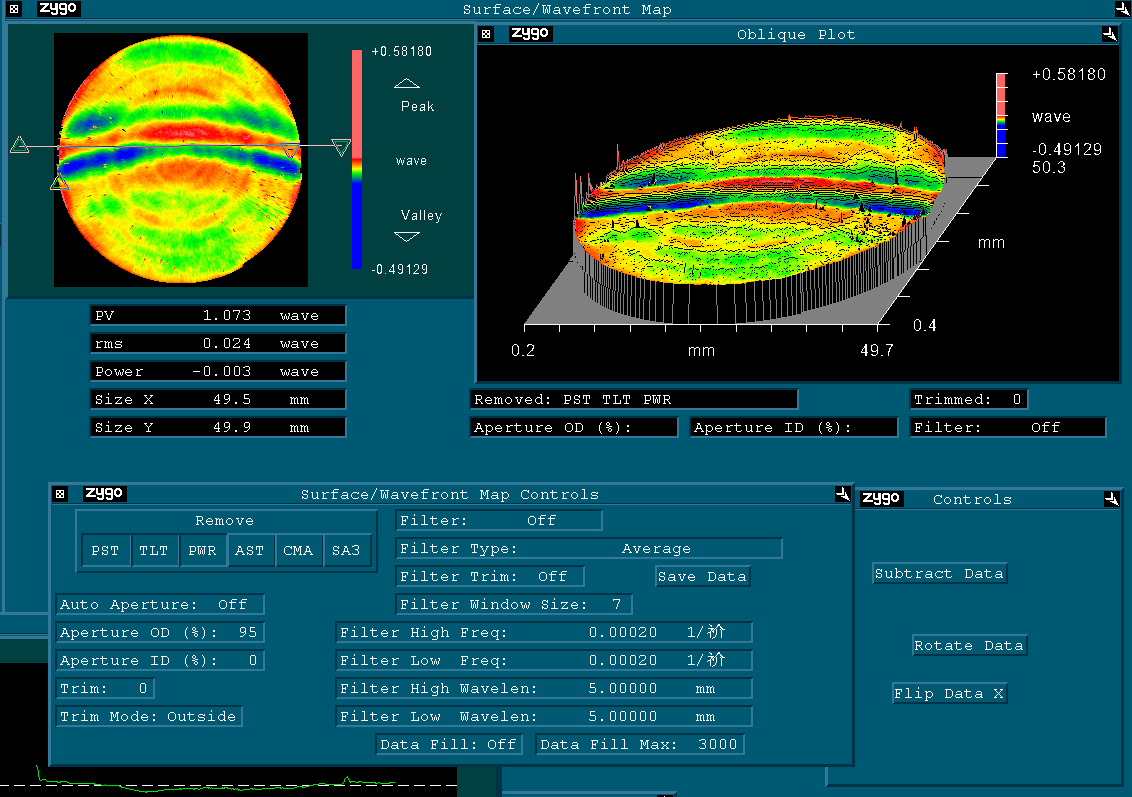Click the circular filled wavefront map
Image resolution: width=1132 pixels, height=797 pixels.
click(180, 159)
